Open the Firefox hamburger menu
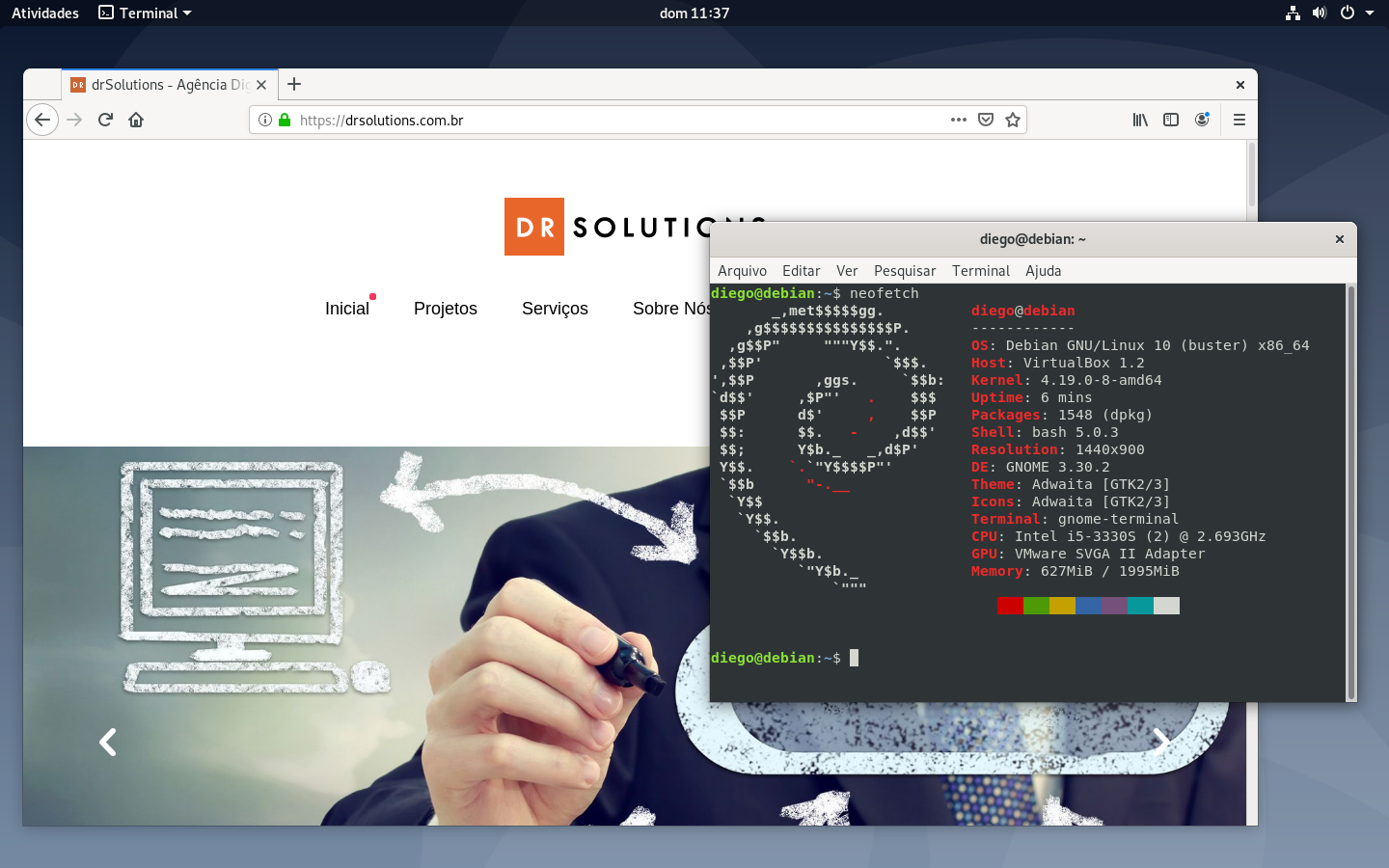Viewport: 1389px width, 868px height. click(x=1239, y=120)
